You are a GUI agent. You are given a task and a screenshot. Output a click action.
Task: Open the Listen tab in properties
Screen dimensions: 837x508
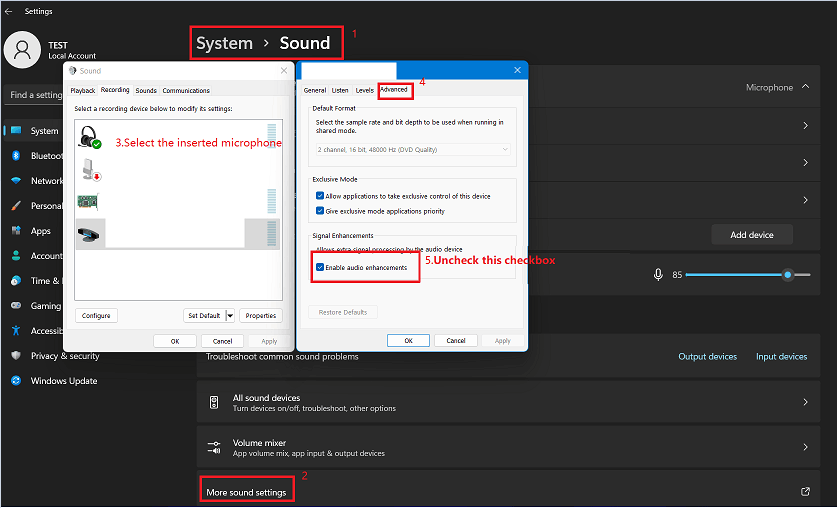339,91
